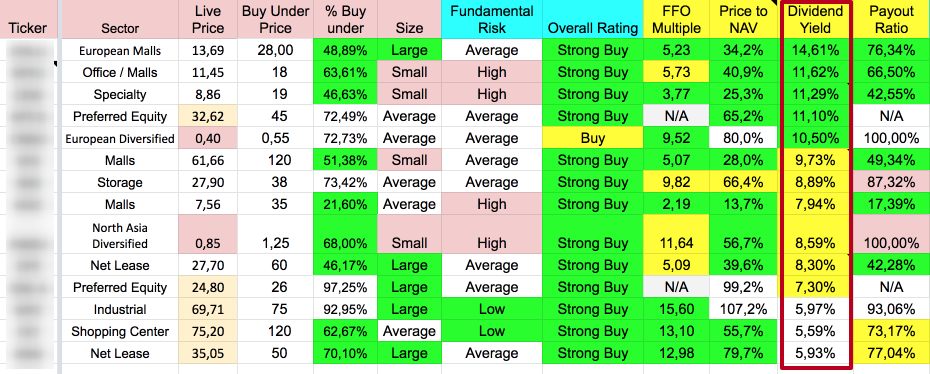Select the Industrial sector cell
The height and width of the screenshot is (374, 930).
[x=120, y=309]
